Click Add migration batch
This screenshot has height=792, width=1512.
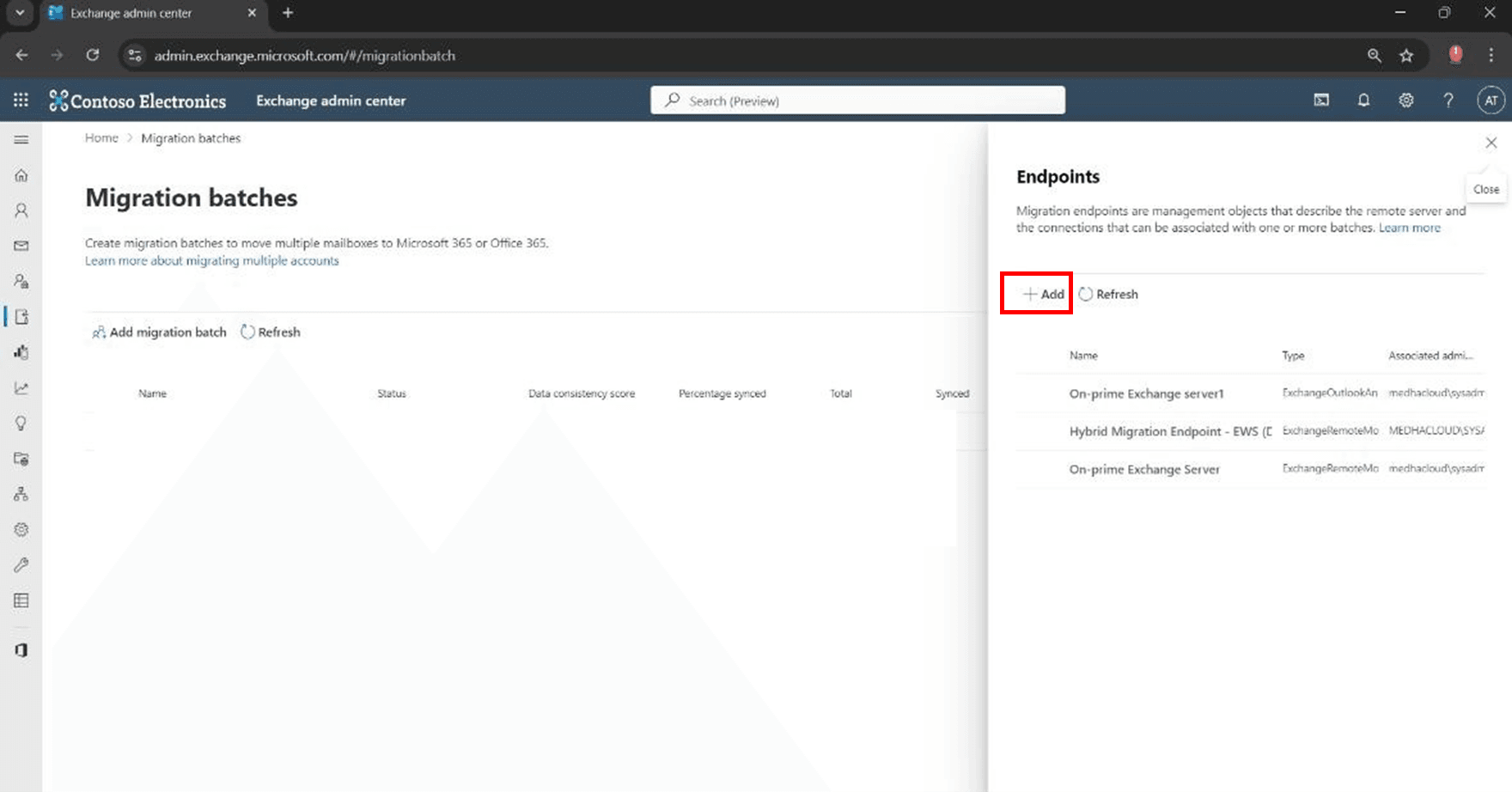pyautogui.click(x=159, y=332)
